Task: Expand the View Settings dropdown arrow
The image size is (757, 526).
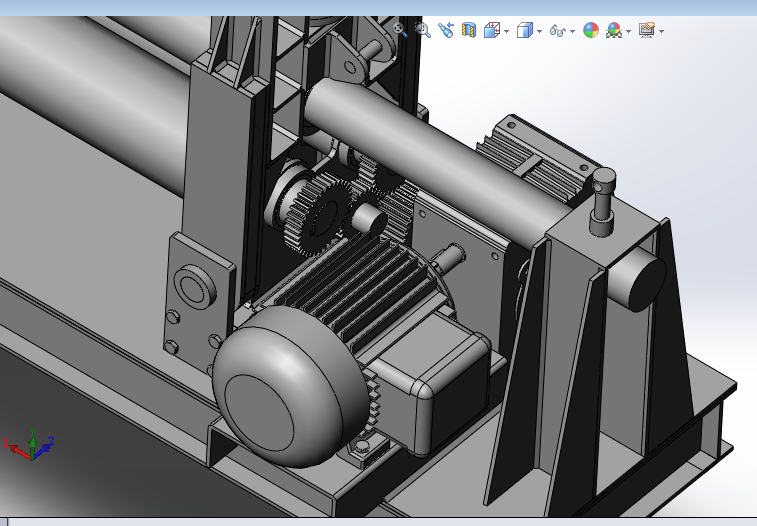Action: 661,31
